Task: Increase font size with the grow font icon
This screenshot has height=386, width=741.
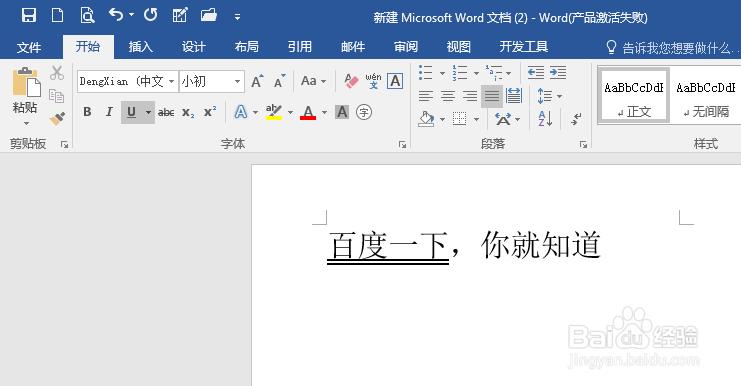Action: tap(257, 81)
